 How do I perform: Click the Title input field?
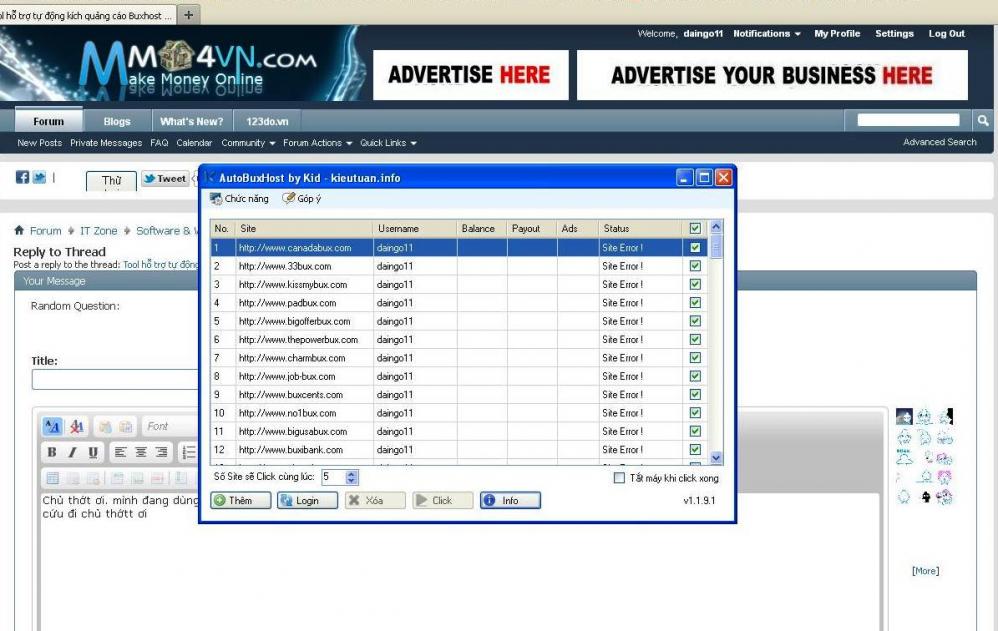115,379
